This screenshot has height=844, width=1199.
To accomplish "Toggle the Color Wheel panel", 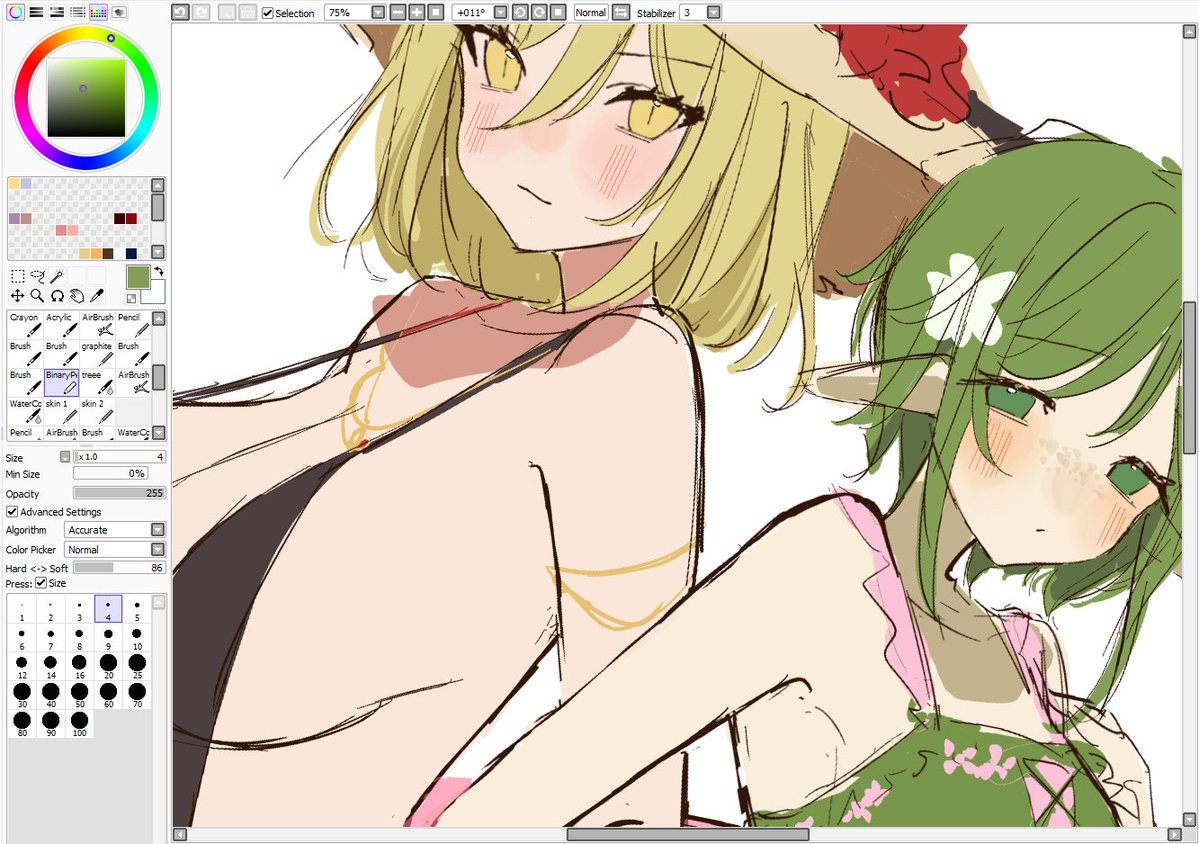I will click(15, 12).
